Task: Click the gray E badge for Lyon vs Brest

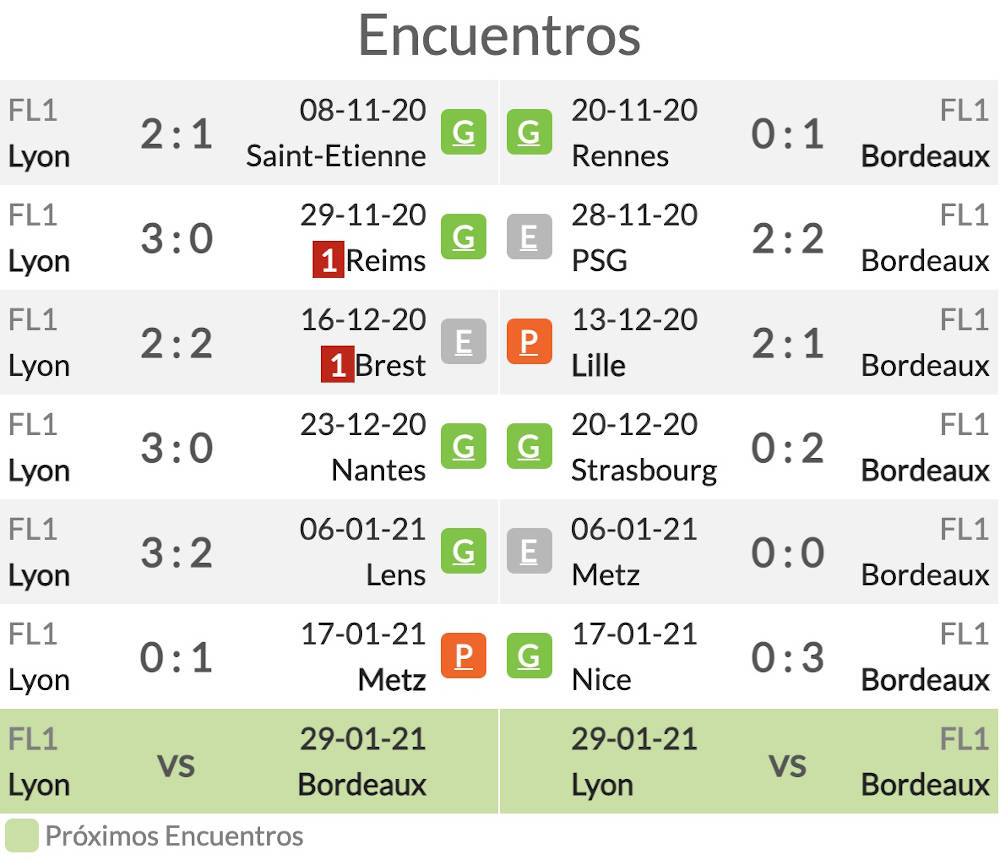Action: (x=464, y=341)
